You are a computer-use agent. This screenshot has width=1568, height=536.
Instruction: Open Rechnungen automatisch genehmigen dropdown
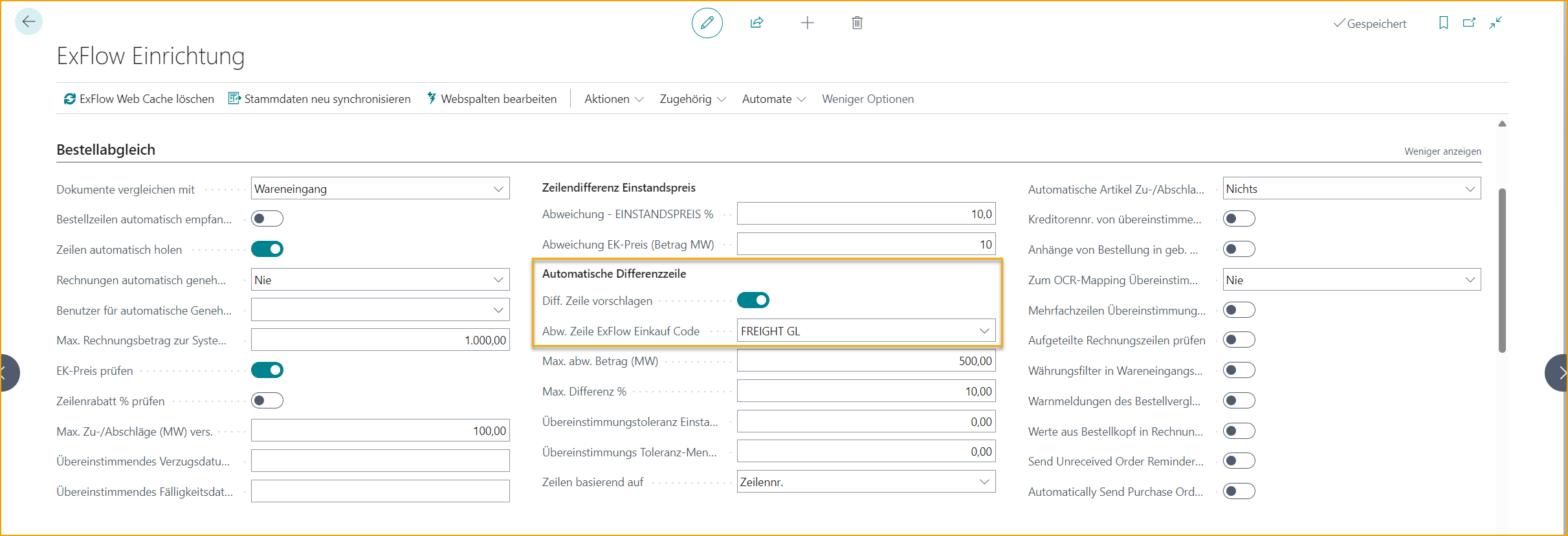click(381, 280)
